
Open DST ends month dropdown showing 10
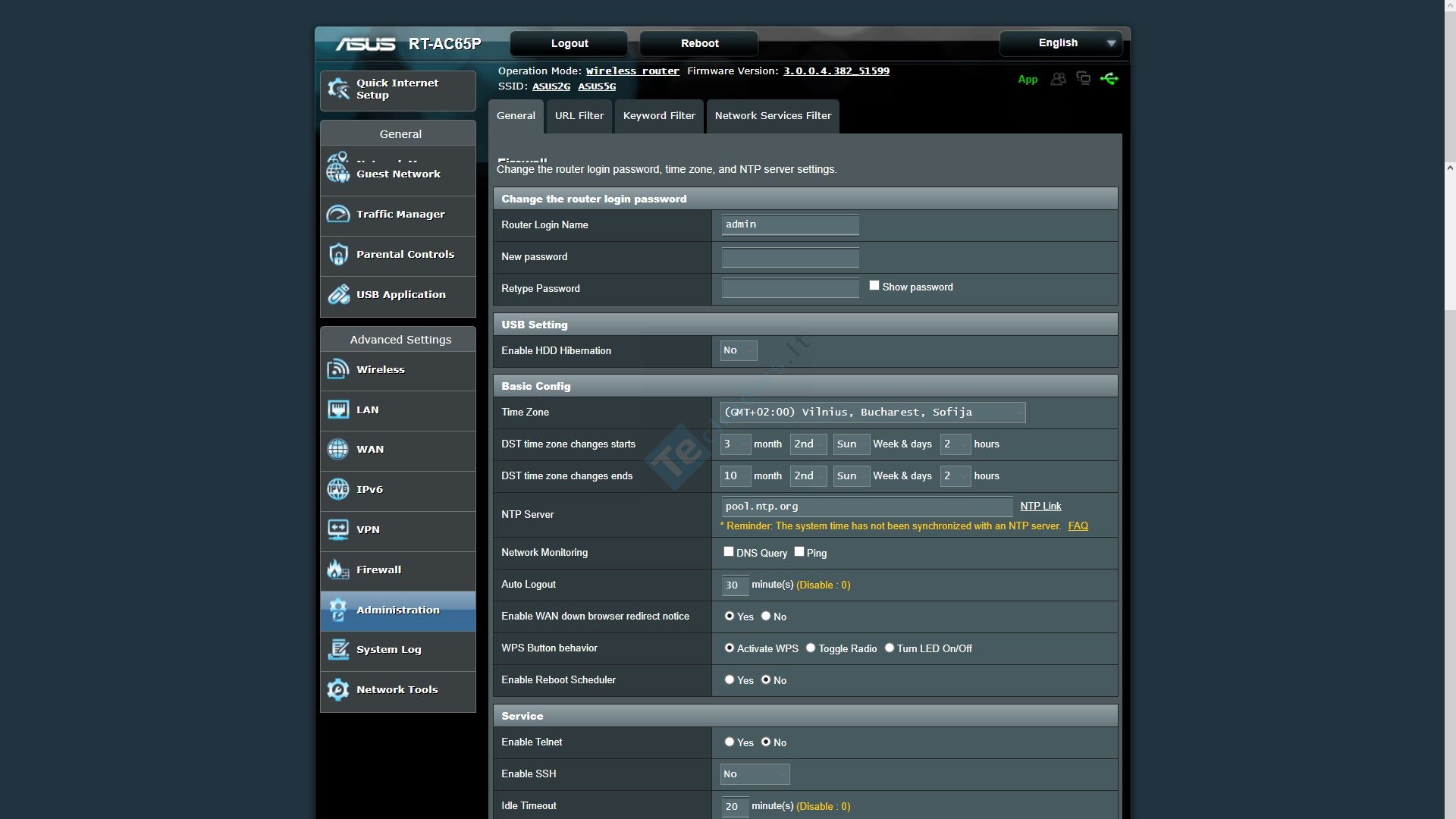pos(735,476)
